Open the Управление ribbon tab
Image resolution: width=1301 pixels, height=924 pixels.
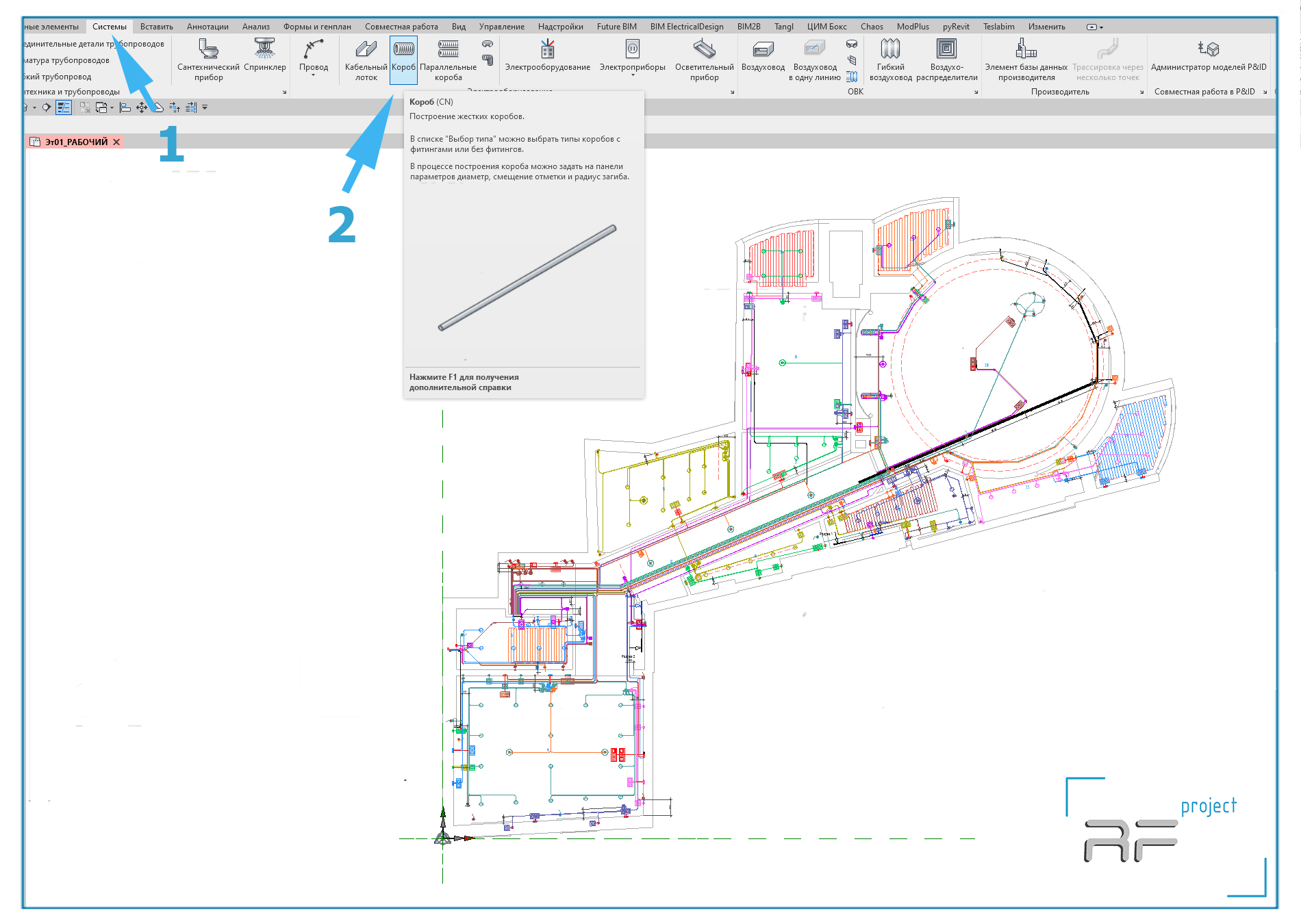point(502,27)
